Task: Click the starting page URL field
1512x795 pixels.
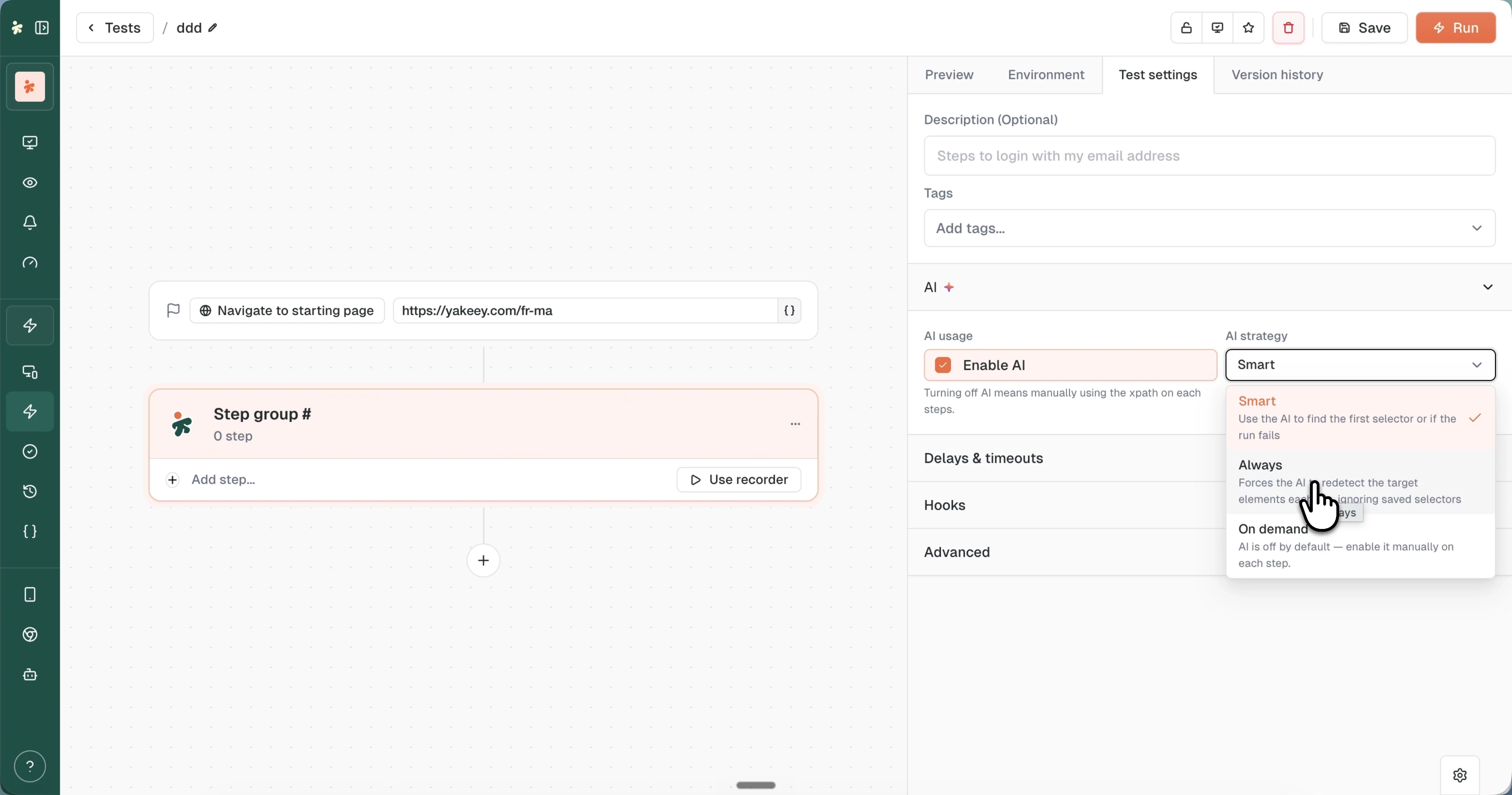Action: [x=585, y=311]
